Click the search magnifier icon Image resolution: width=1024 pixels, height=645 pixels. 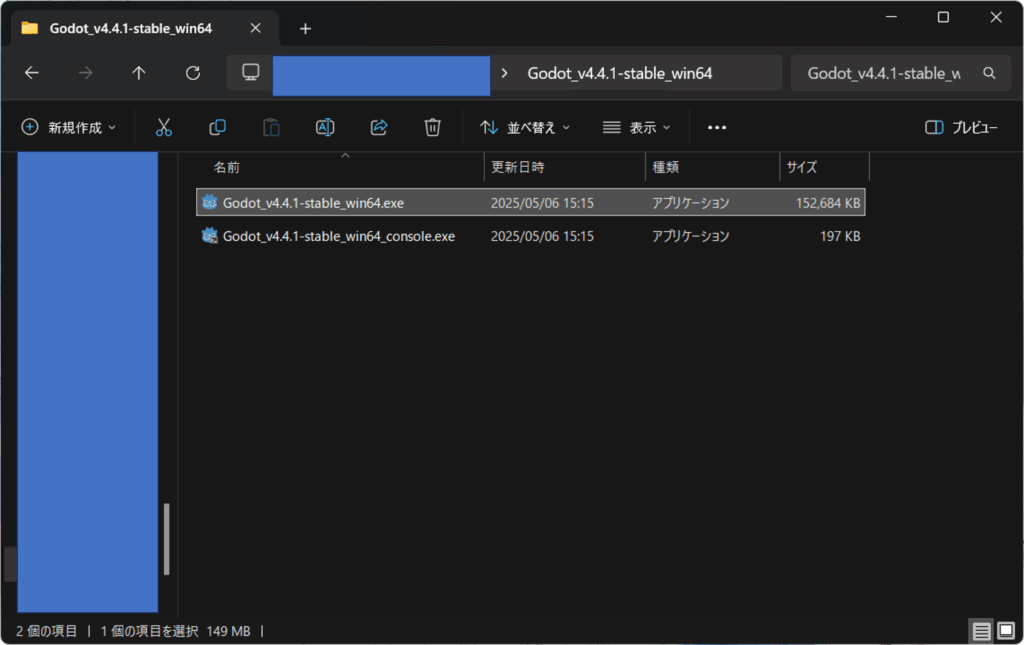(989, 73)
